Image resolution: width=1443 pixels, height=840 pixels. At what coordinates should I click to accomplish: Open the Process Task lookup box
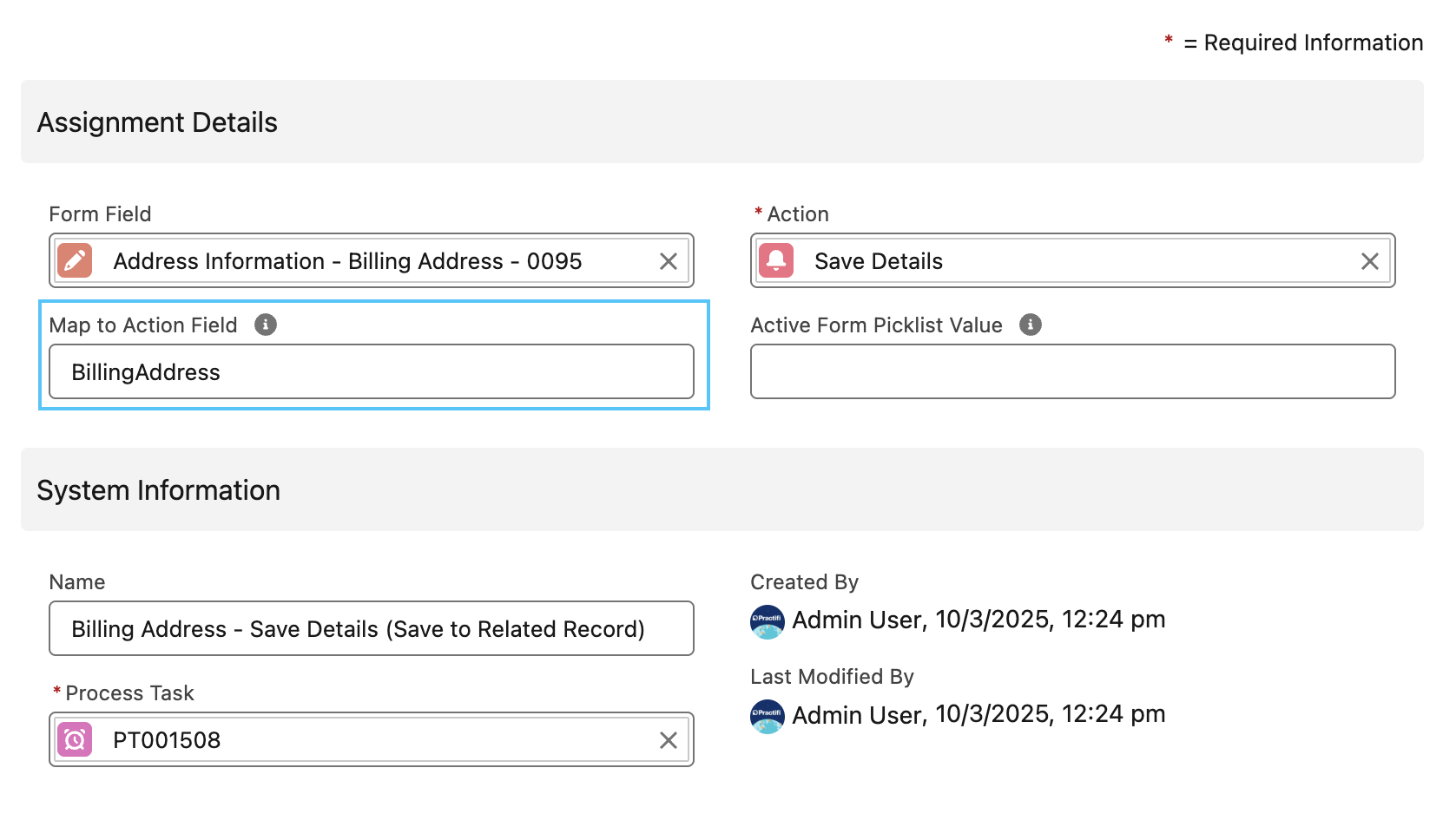[x=372, y=739]
